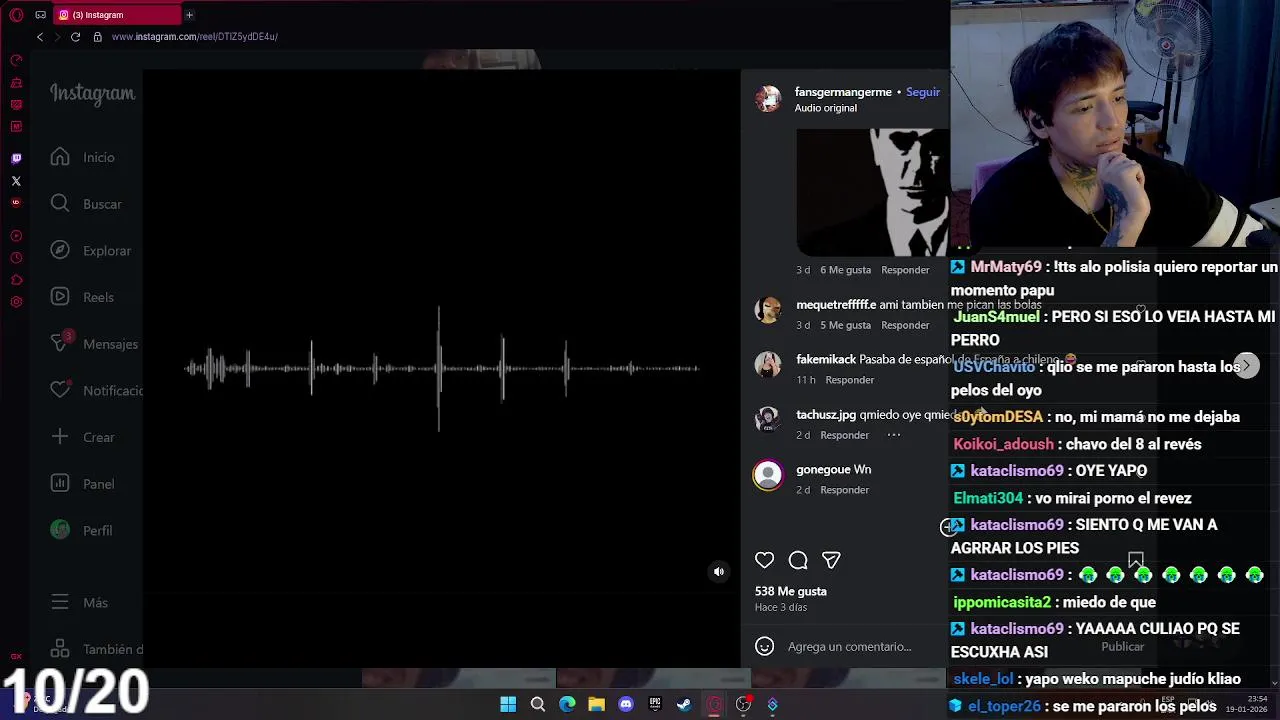Like the reel with the heart icon
Image resolution: width=1280 pixels, height=720 pixels.
tap(764, 560)
